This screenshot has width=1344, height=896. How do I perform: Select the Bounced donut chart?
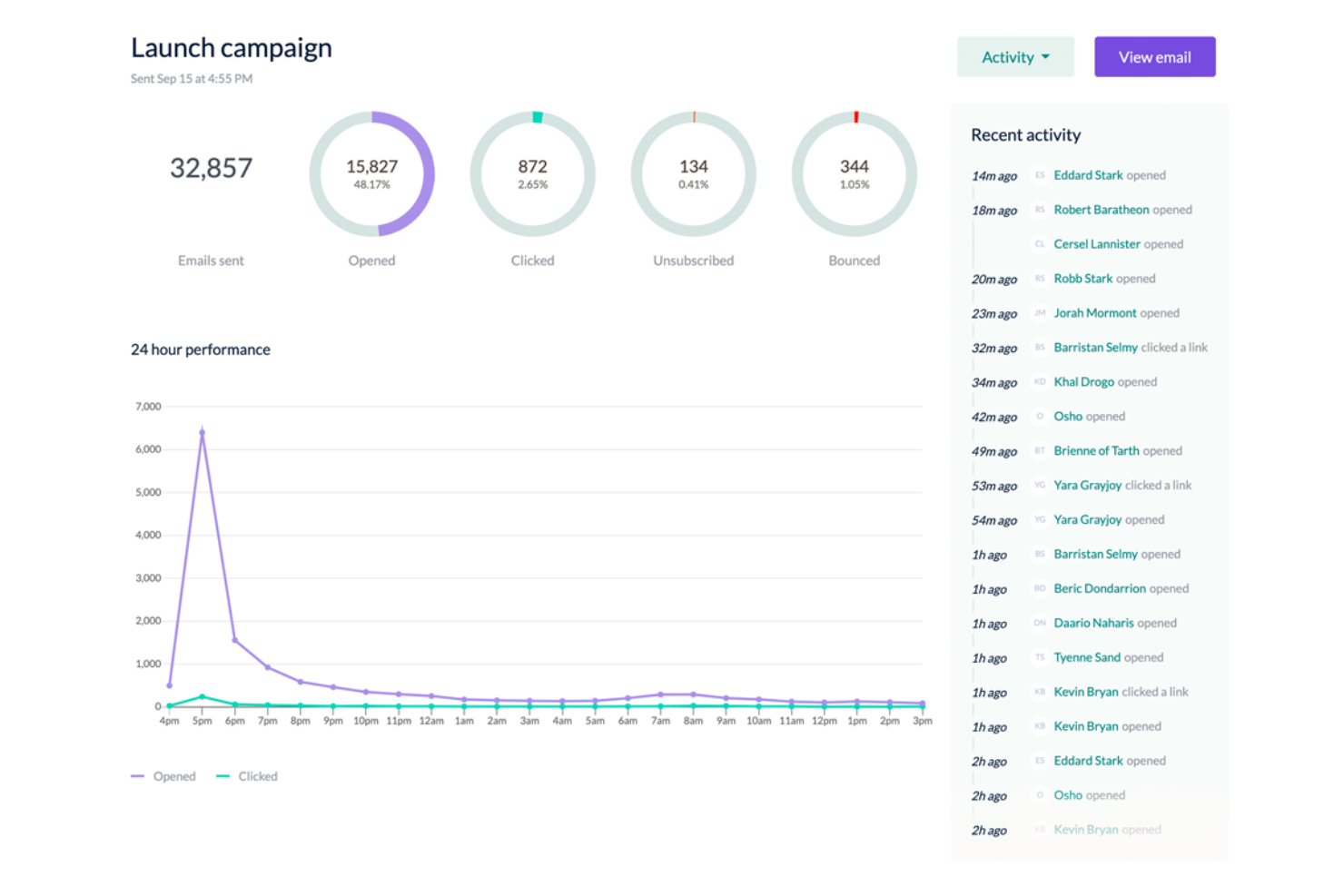click(854, 174)
